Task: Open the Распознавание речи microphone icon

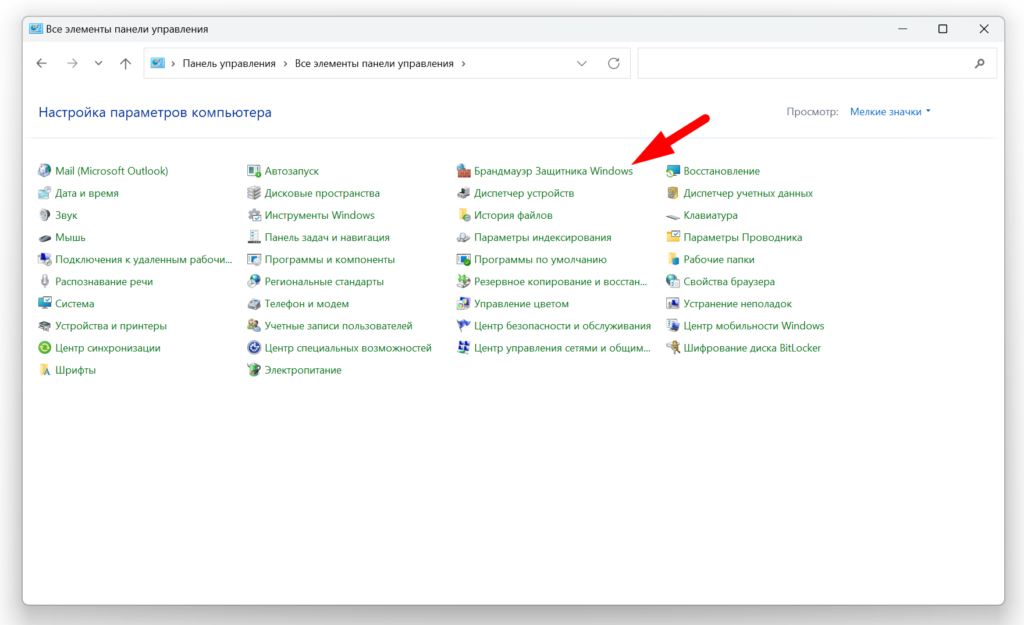Action: coord(44,281)
